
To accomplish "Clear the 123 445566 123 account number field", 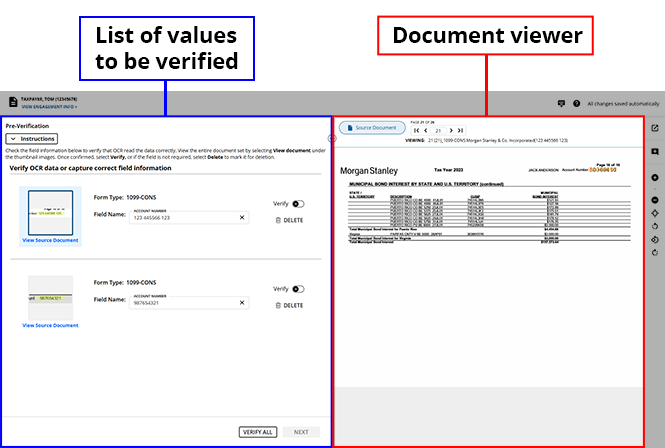I will point(242,217).
